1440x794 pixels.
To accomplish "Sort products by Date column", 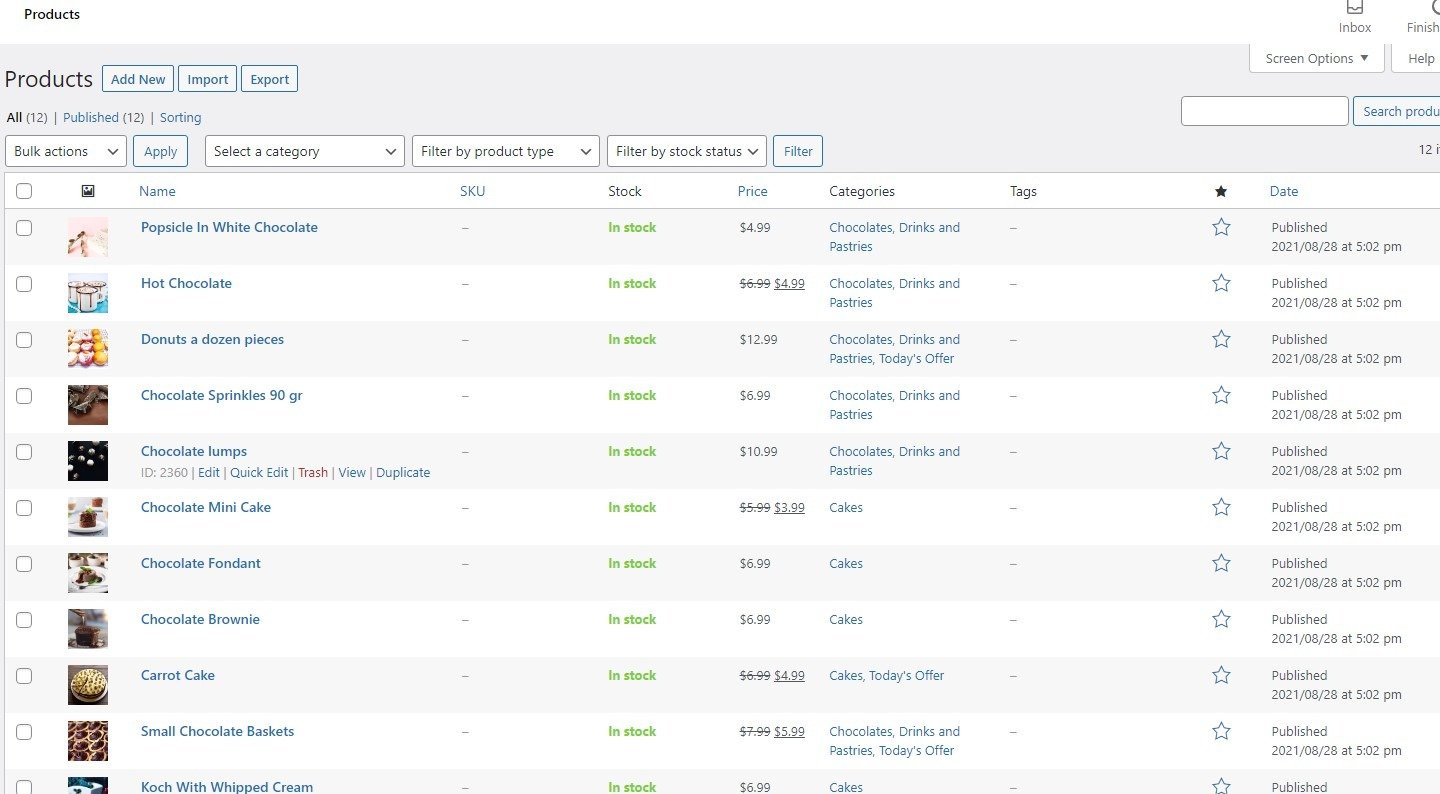I will tap(1284, 191).
